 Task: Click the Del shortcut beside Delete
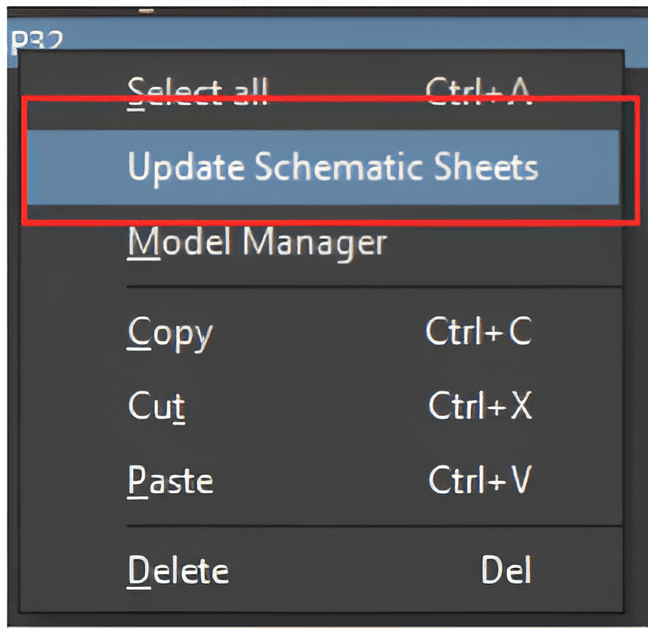point(505,570)
